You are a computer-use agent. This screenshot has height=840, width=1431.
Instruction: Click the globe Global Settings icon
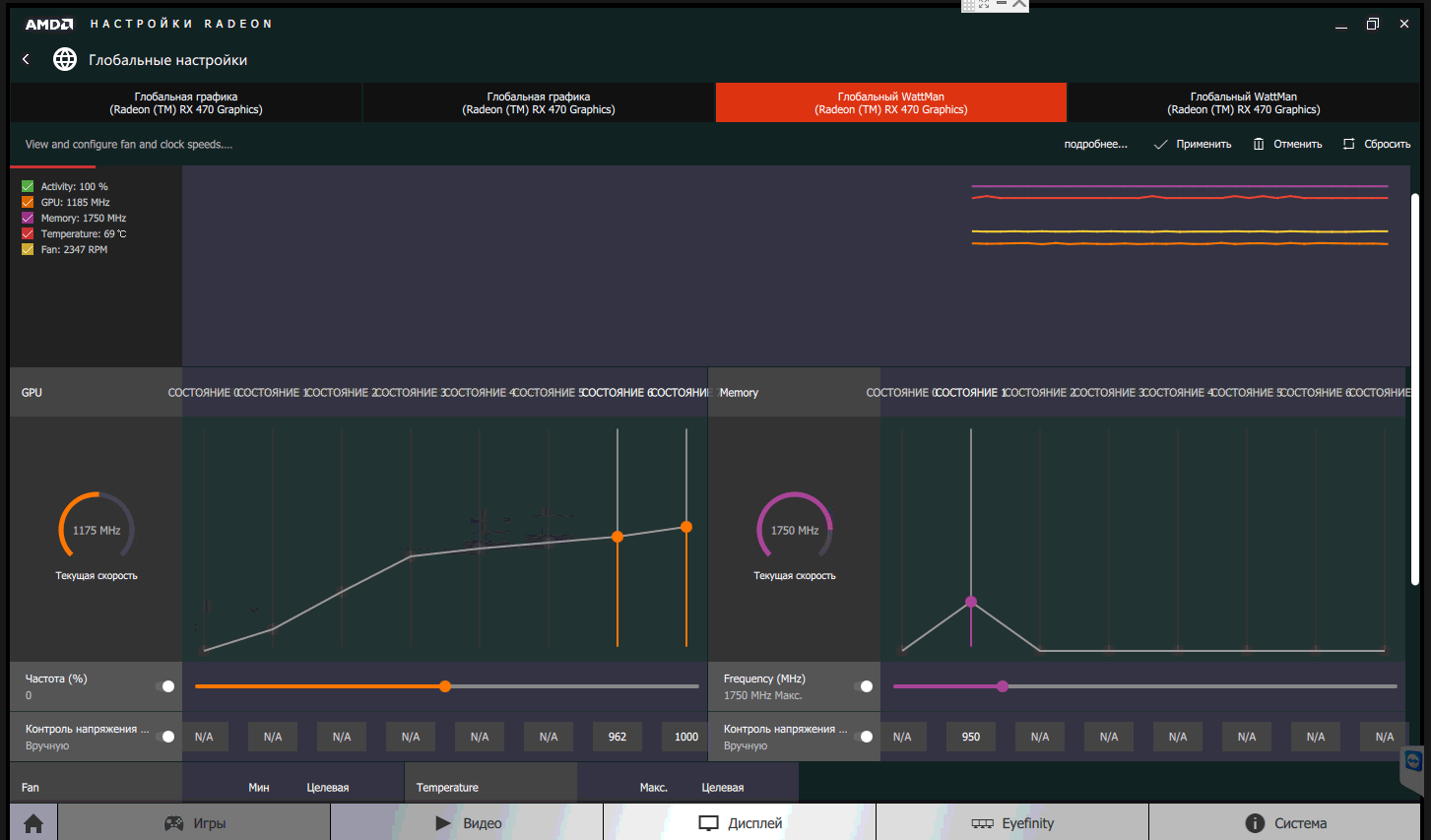click(65, 60)
